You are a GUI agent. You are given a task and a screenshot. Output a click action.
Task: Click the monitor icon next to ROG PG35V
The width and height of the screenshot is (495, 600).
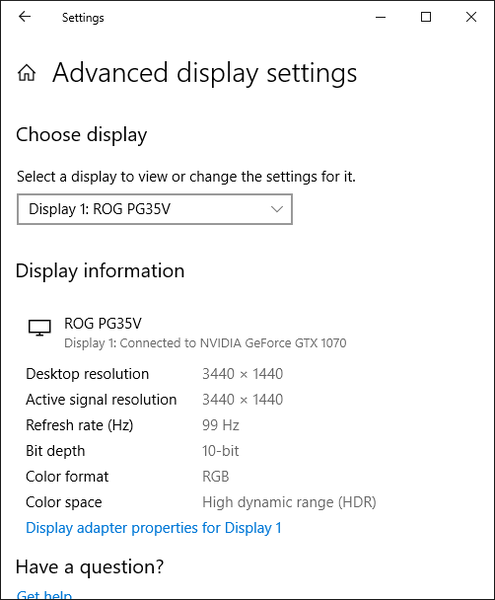(39, 328)
